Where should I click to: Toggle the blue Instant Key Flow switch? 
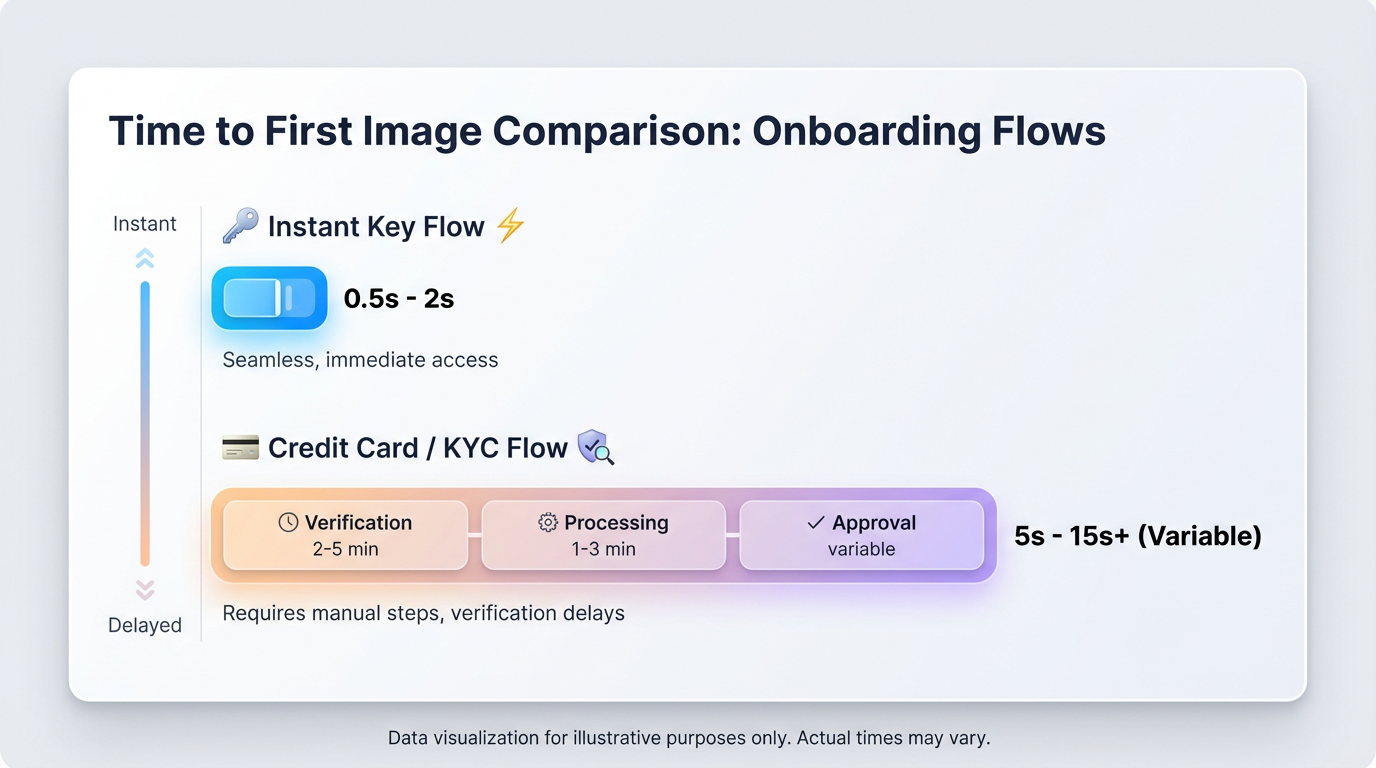pos(269,298)
